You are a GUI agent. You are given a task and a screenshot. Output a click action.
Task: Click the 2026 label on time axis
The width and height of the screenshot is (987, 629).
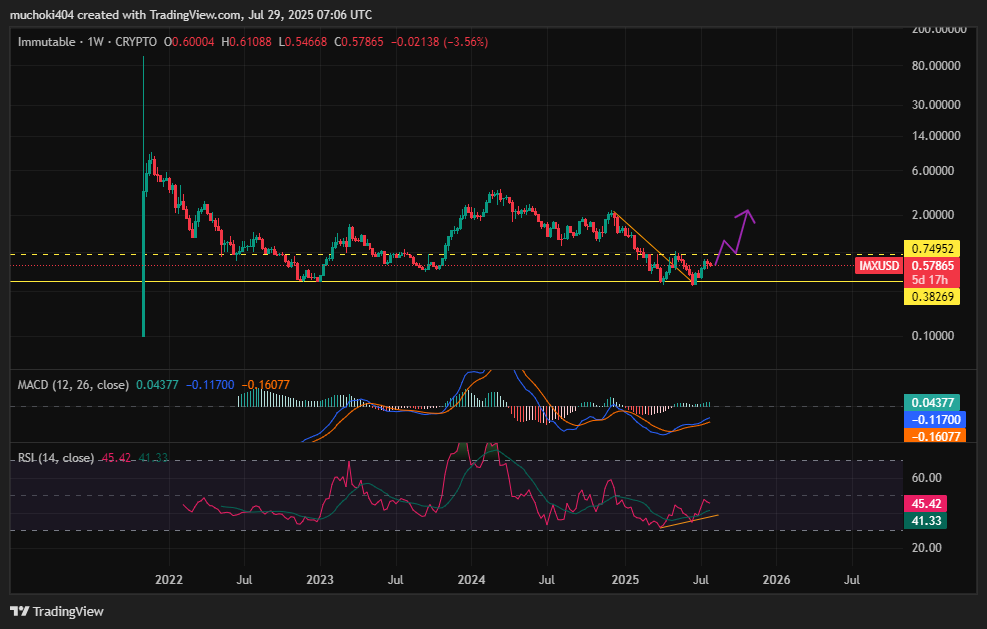tap(776, 580)
